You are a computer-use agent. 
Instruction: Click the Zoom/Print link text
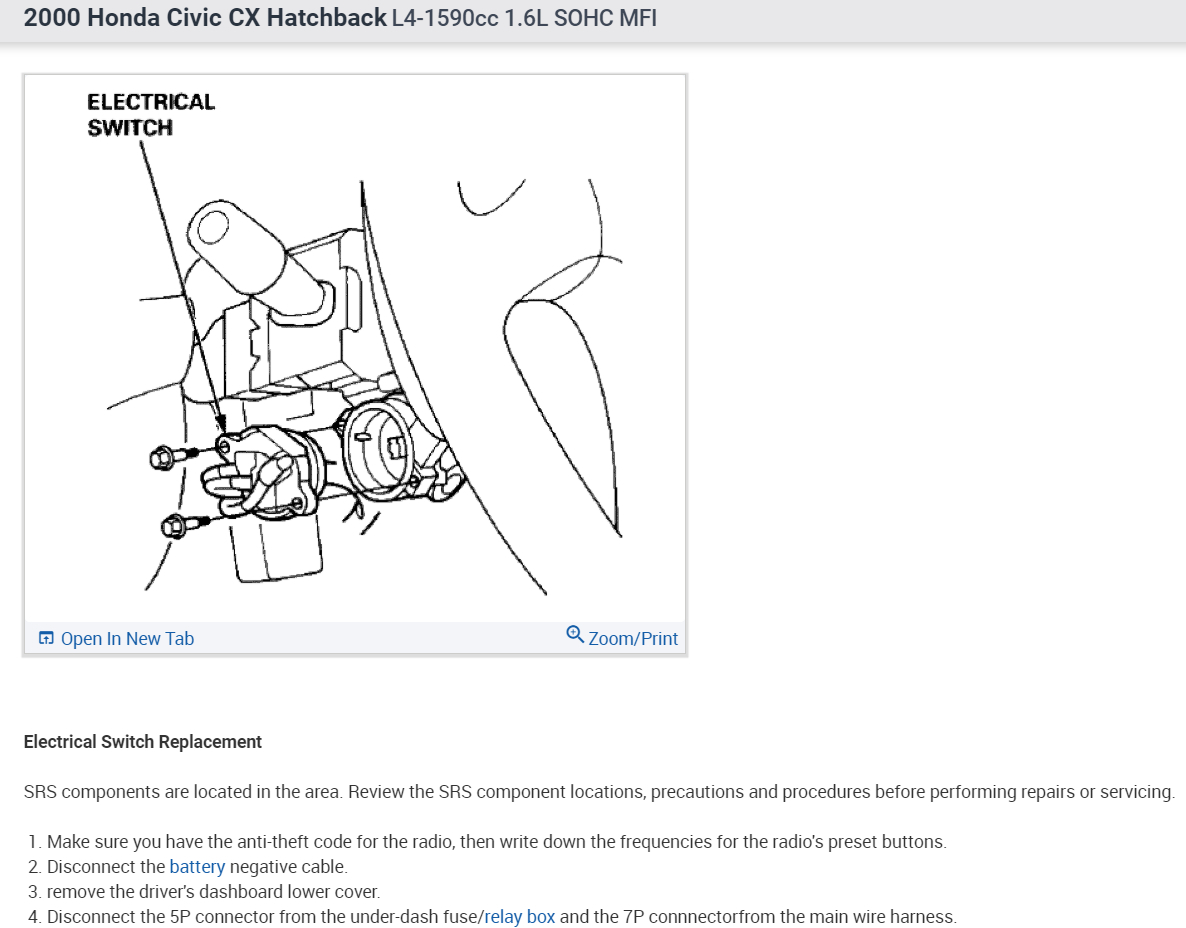633,639
